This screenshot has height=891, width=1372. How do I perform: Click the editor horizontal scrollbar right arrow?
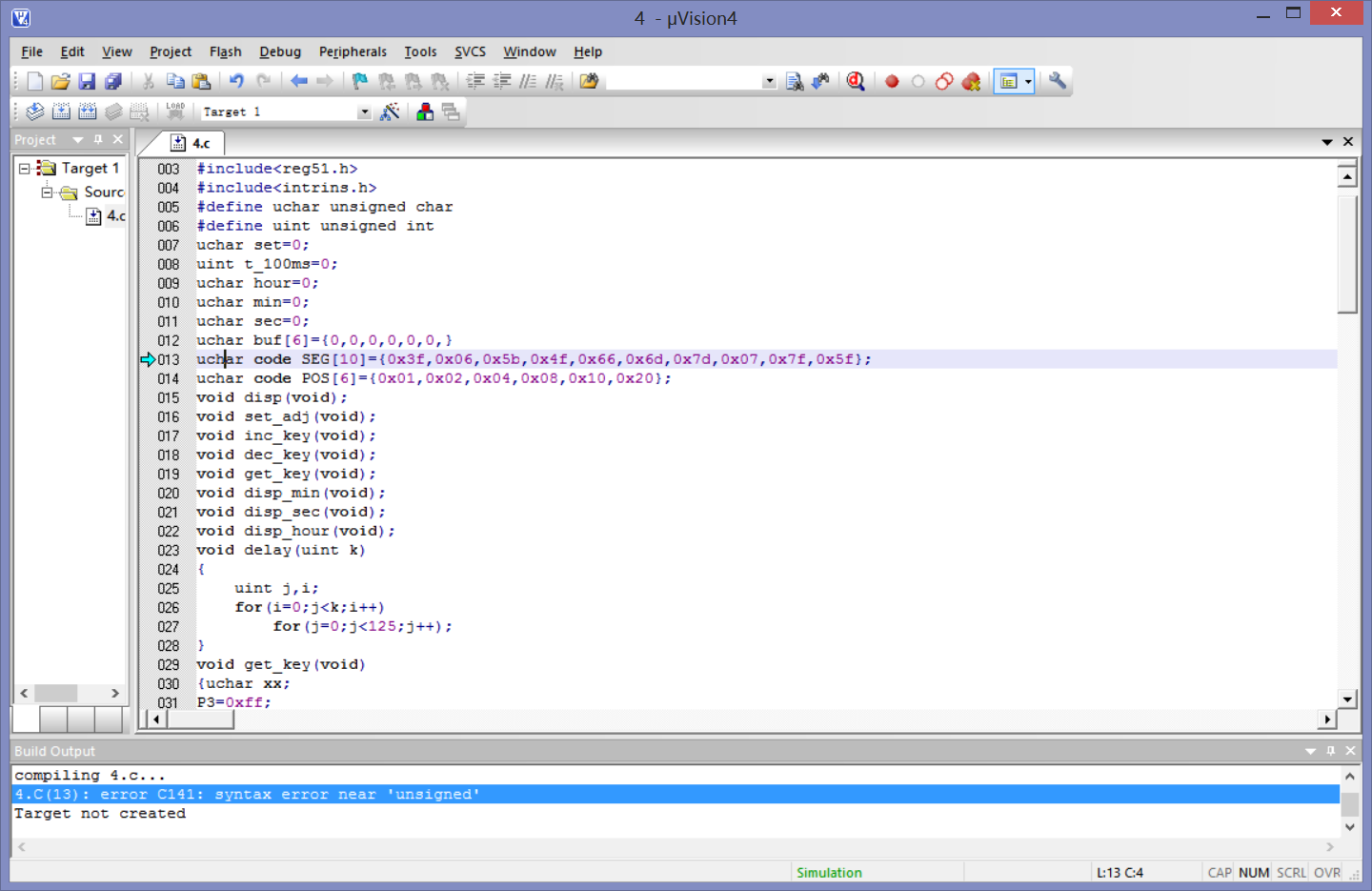[x=1327, y=719]
